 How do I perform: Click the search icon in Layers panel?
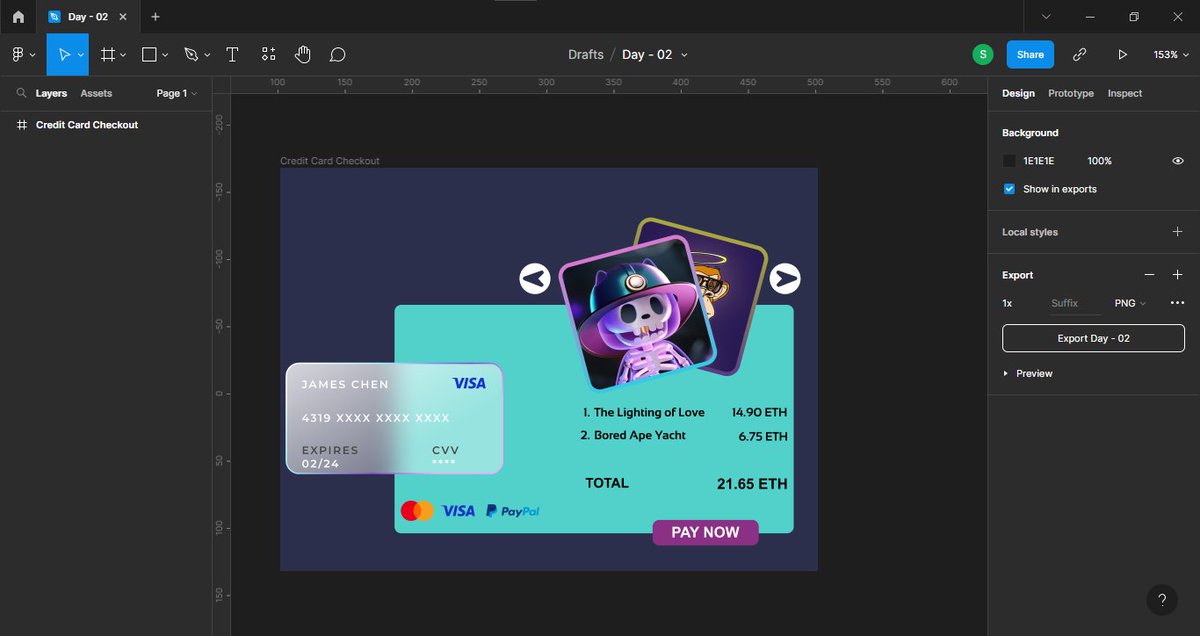pyautogui.click(x=21, y=93)
